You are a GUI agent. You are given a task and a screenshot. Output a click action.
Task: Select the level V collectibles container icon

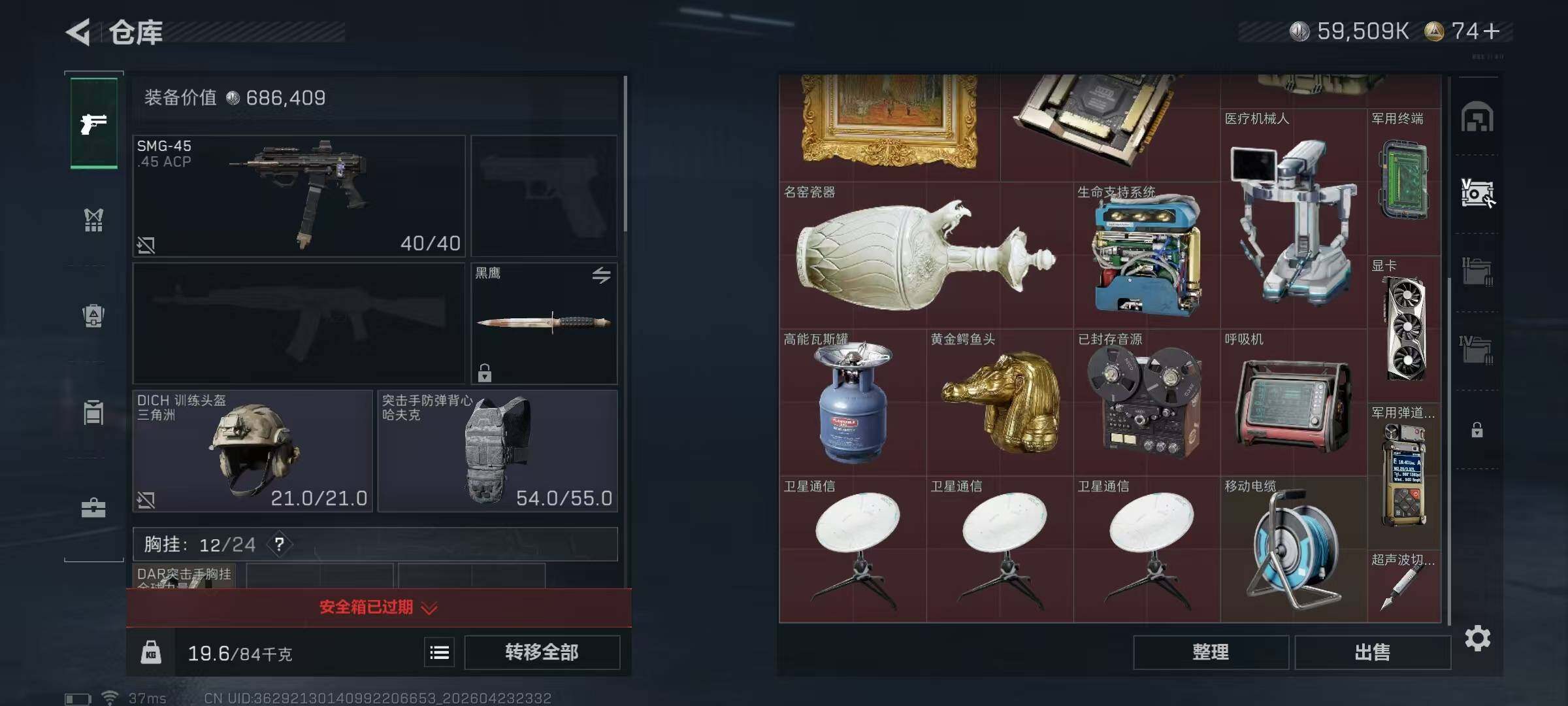[x=1477, y=193]
